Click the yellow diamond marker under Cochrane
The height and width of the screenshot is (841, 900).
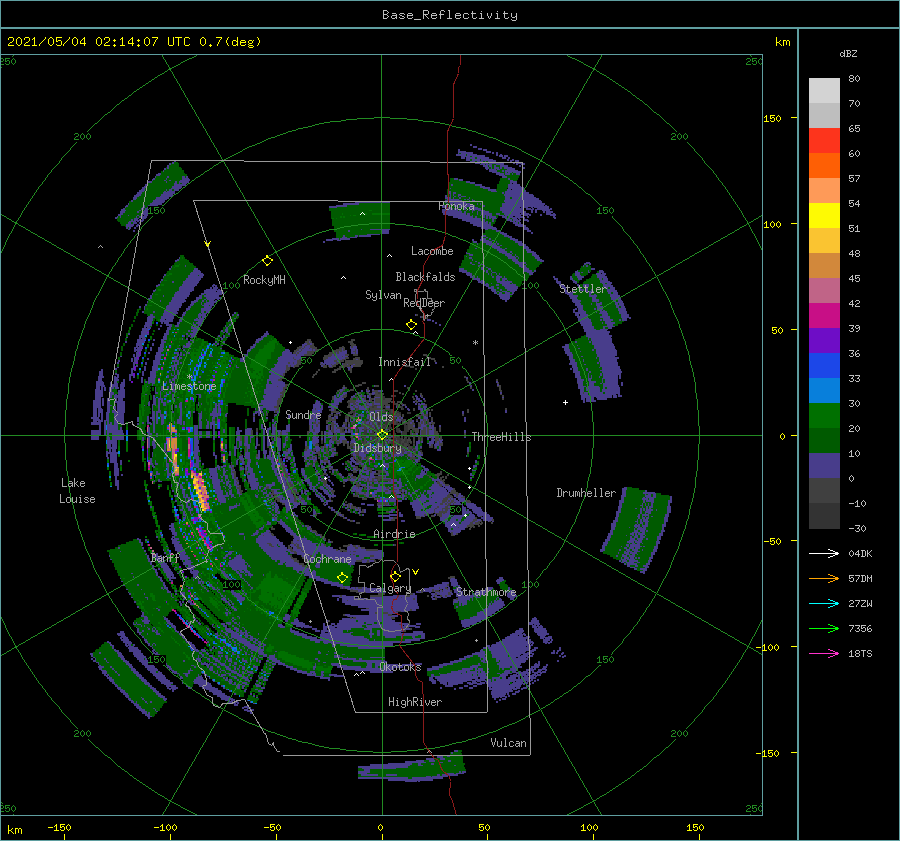pos(343,578)
